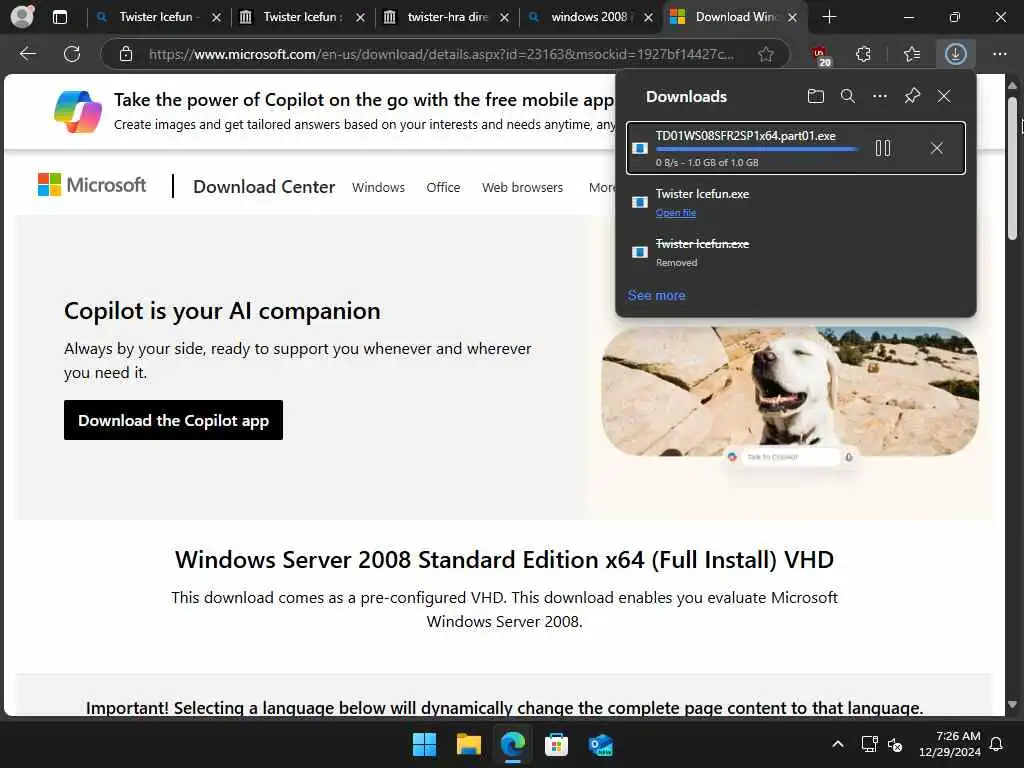Open the muted volume tray icon
This screenshot has height=768, width=1024.
tap(895, 744)
